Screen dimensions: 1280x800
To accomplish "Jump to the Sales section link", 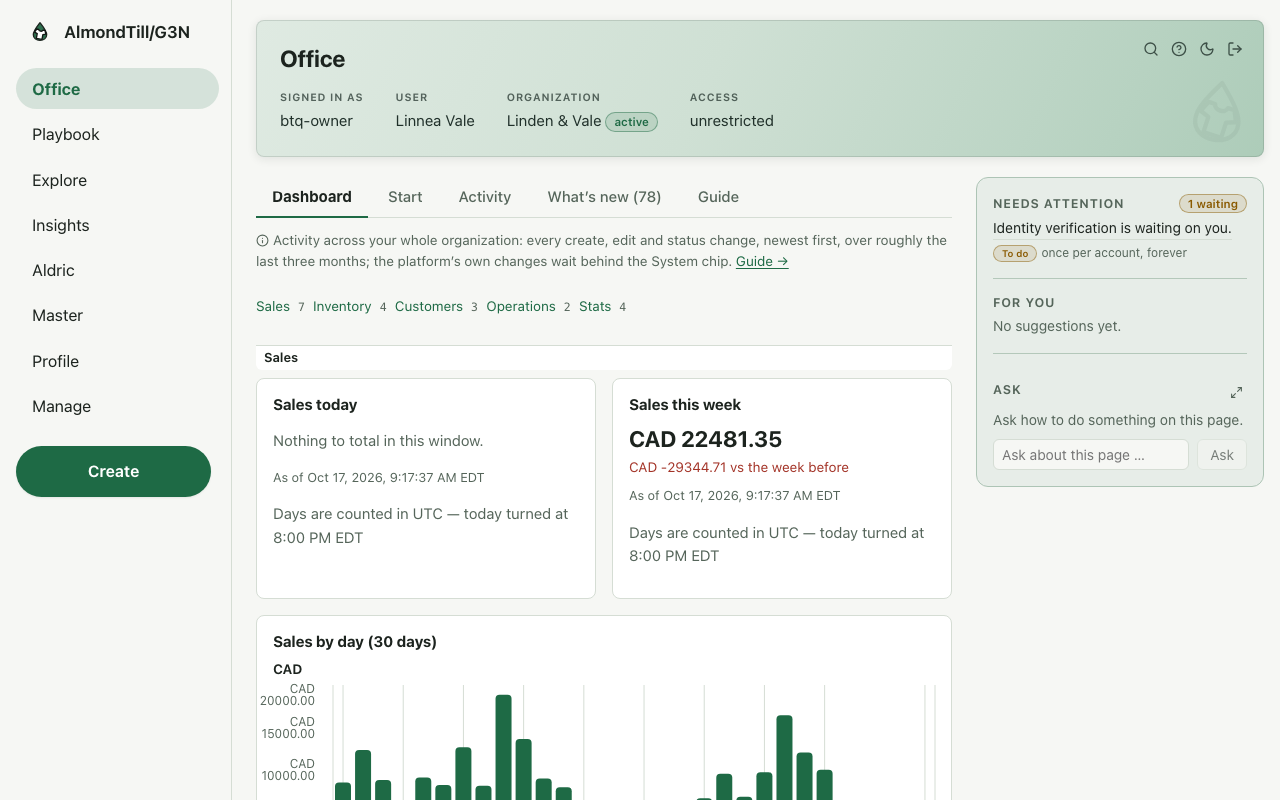I will pos(273,307).
